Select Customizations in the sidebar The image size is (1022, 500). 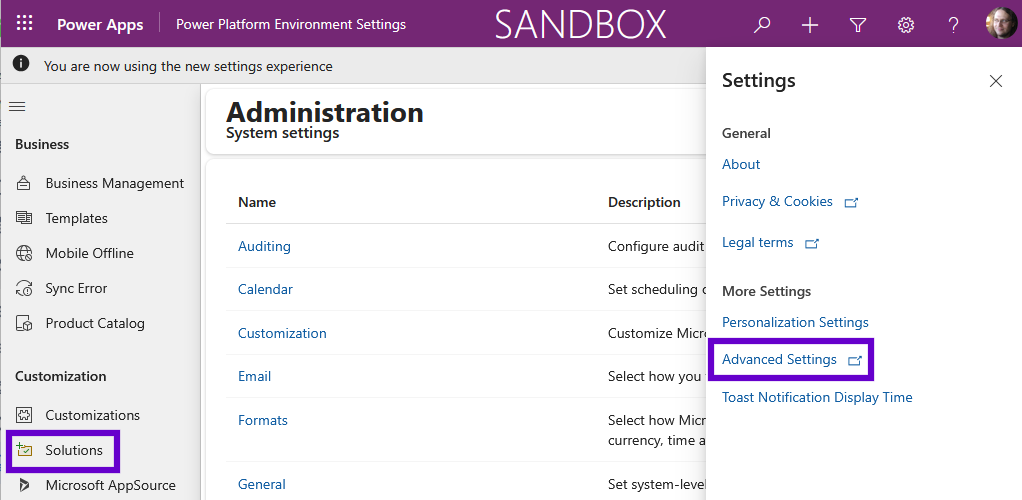[93, 415]
